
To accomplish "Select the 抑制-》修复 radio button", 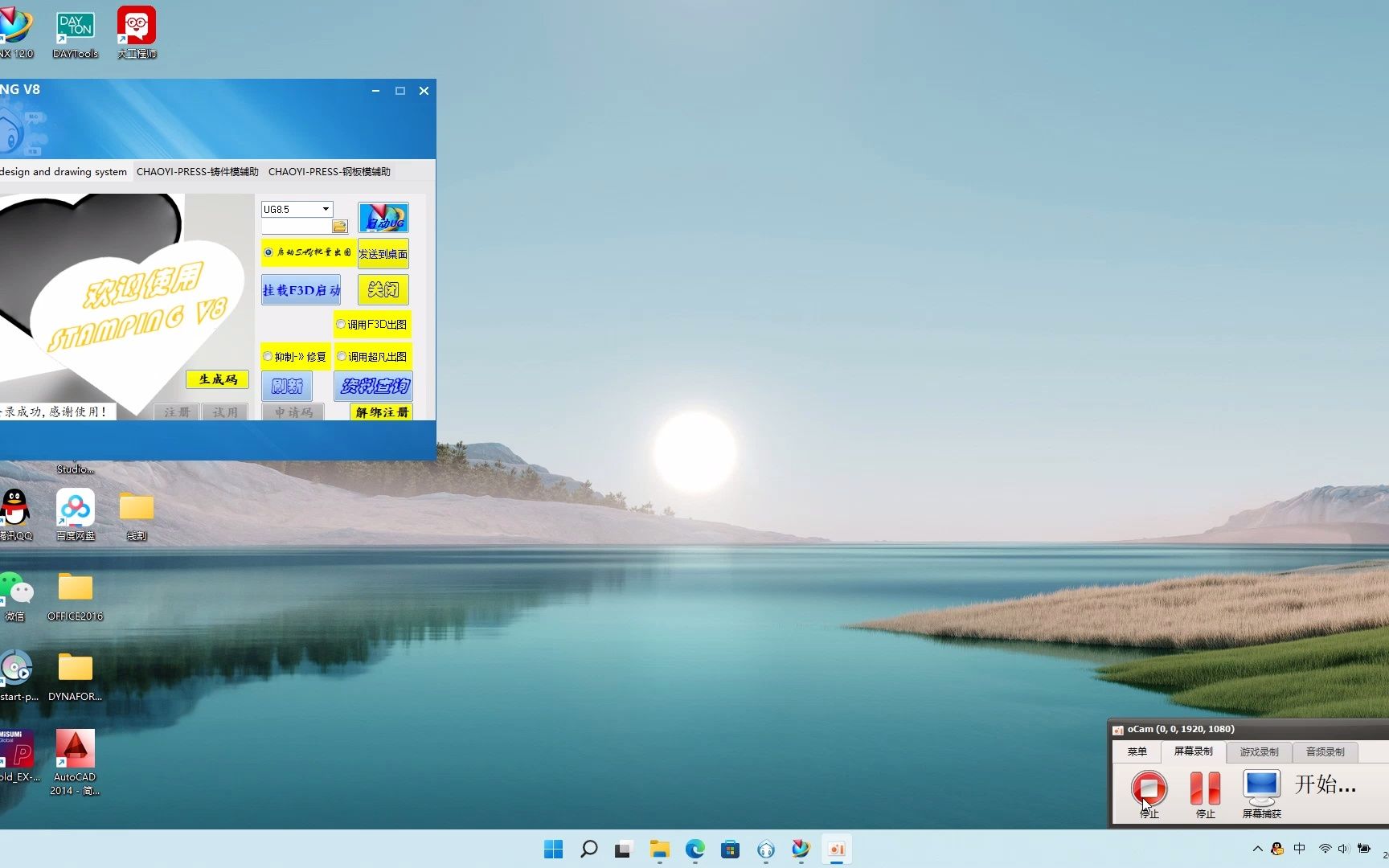I will click(268, 357).
